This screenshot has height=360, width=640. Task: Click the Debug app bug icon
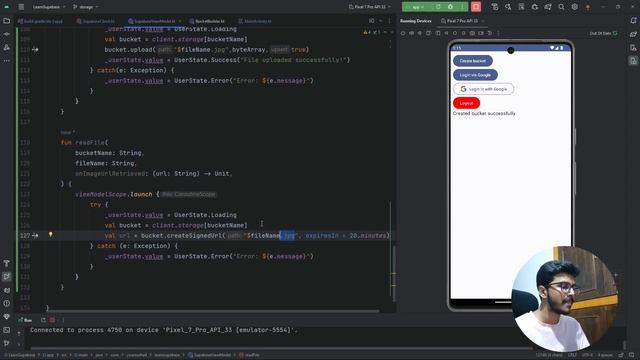[450, 7]
